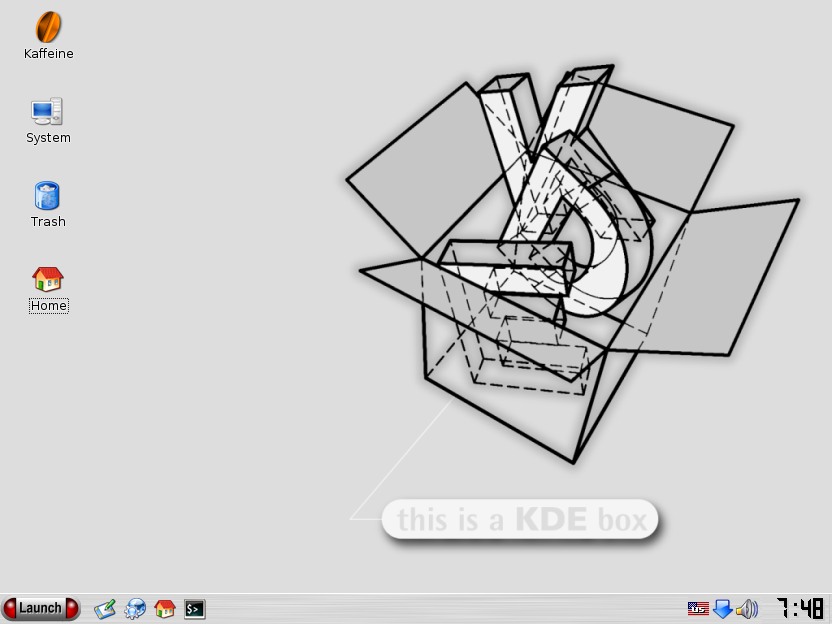Click the 7:48 panel clock
Image resolution: width=832 pixels, height=624 pixels.
(x=800, y=608)
